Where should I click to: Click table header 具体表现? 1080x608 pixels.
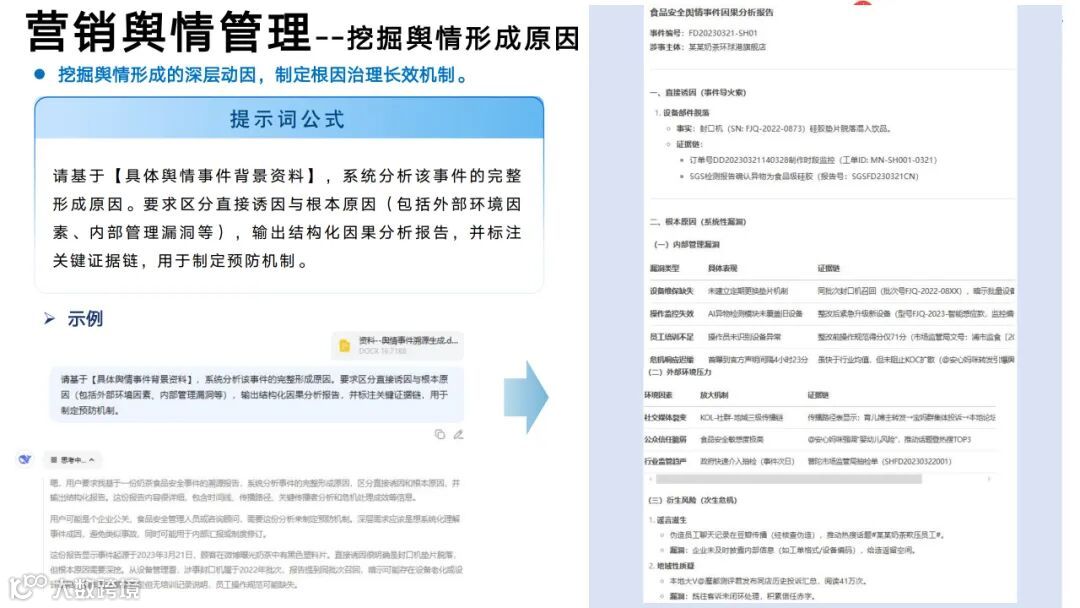pyautogui.click(x=723, y=269)
